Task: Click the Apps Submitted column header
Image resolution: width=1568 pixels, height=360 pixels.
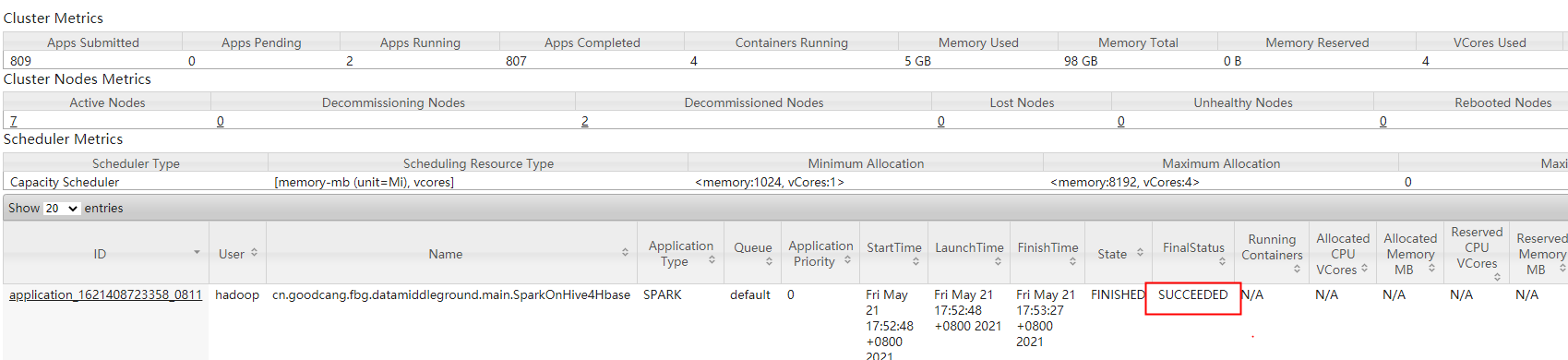Action: click(93, 42)
